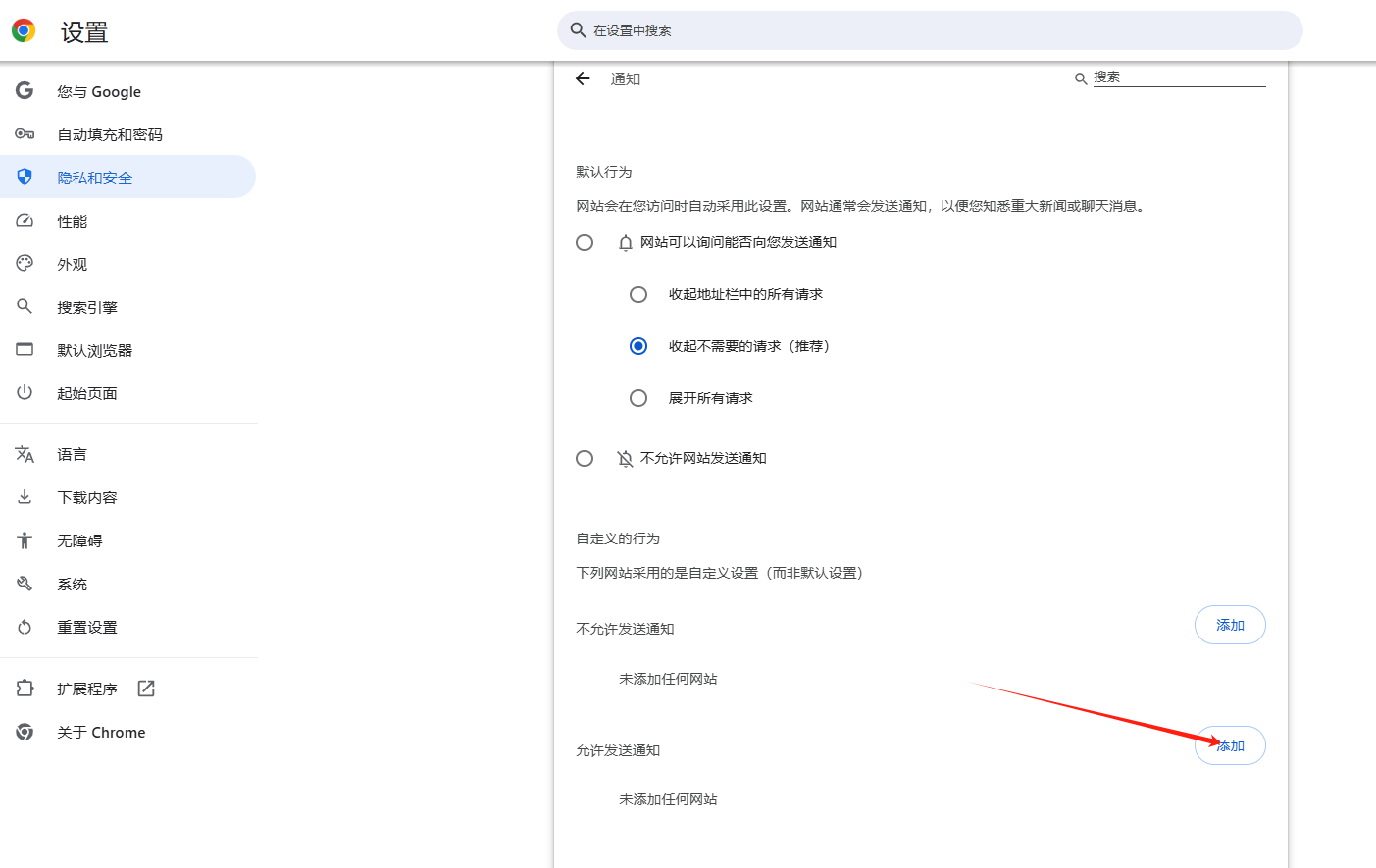Open 系统 settings section
The width and height of the screenshot is (1376, 868).
pyautogui.click(x=127, y=584)
